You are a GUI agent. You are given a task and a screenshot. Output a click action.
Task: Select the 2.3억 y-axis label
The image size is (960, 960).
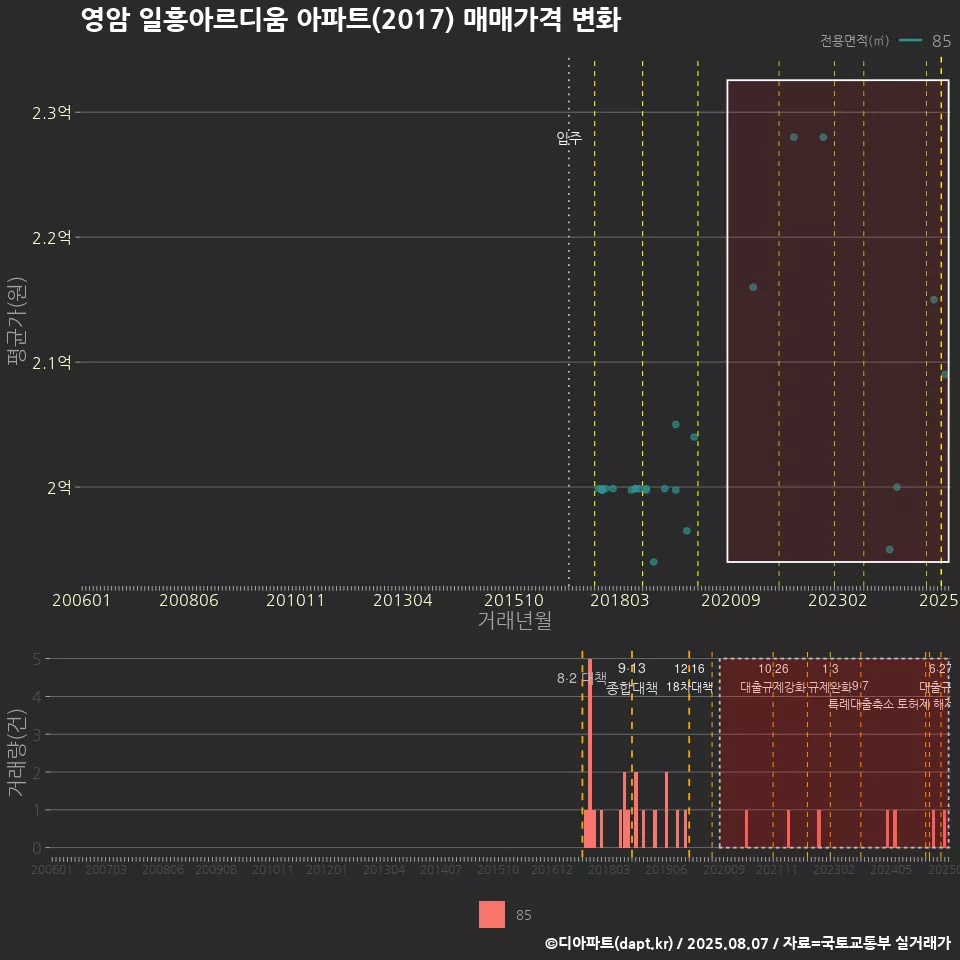pyautogui.click(x=51, y=113)
